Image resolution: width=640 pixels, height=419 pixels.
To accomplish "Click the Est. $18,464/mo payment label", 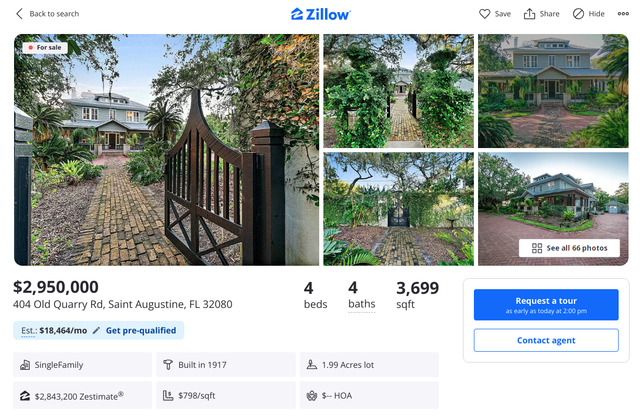I will click(x=55, y=330).
